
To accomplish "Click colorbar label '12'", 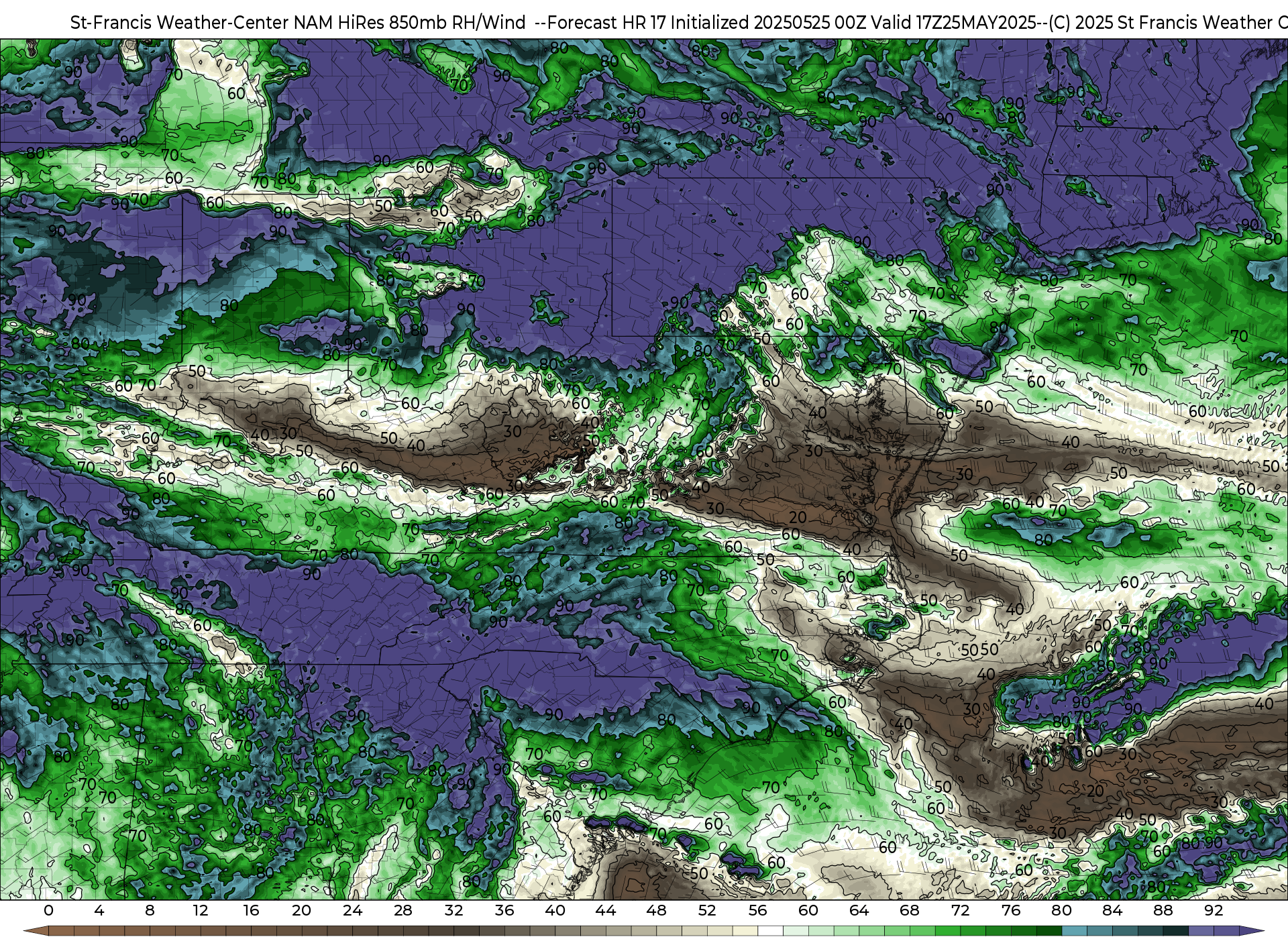I will tap(201, 910).
